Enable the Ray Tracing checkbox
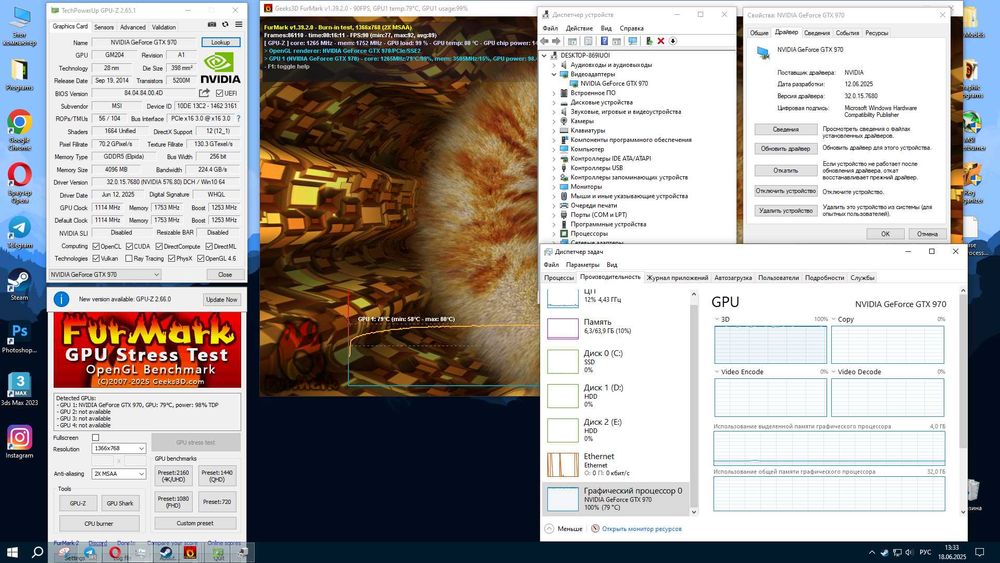Screen dimensions: 1000x563 tap(129, 258)
